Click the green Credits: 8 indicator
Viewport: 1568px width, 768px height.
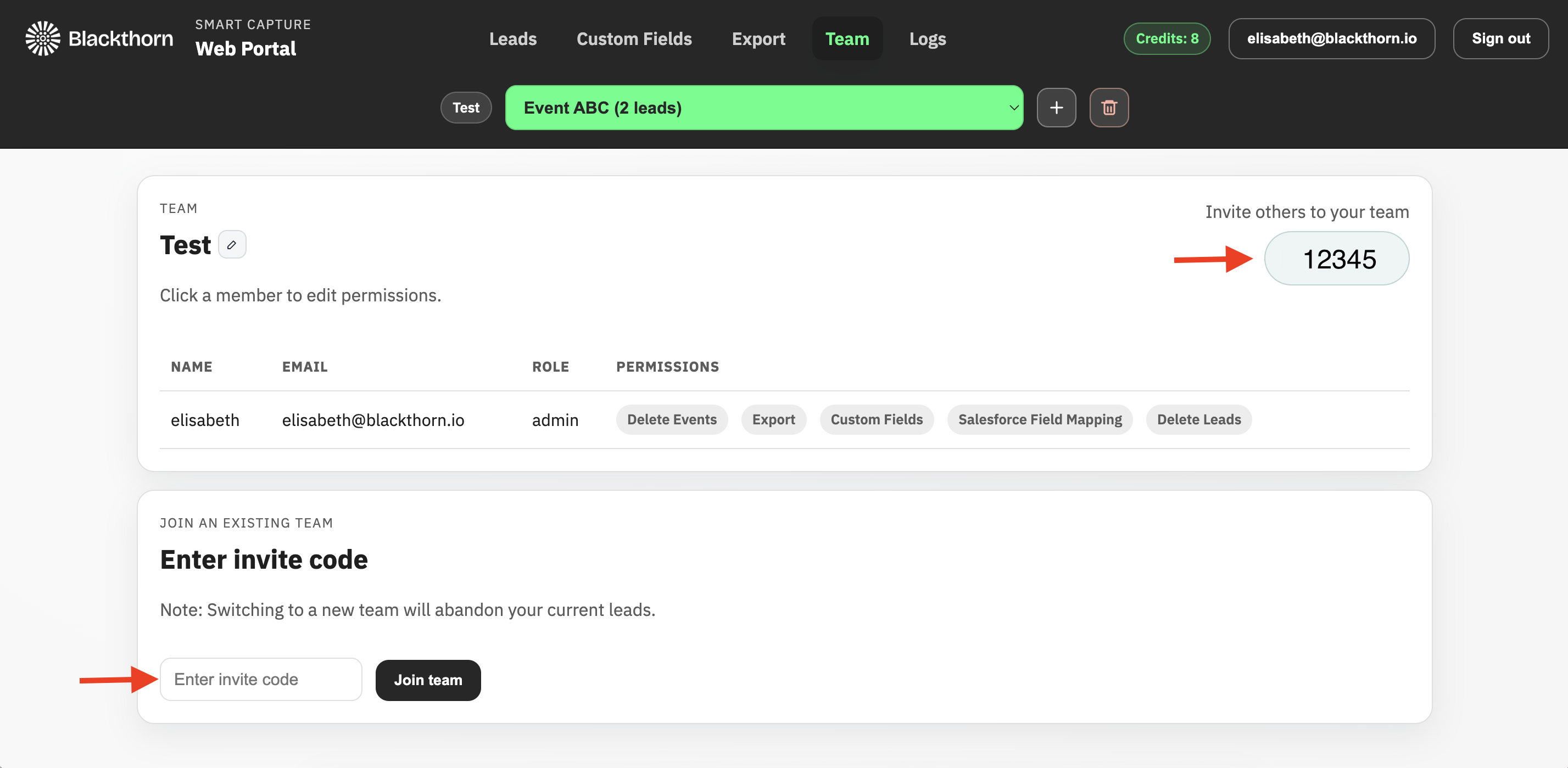[1167, 38]
